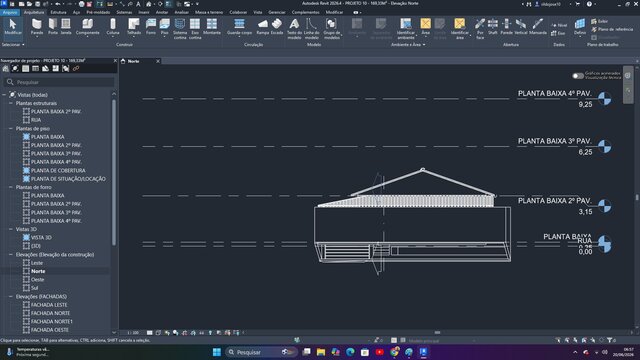Toggle Gráficos acelerados switch
The image size is (640, 360).
coord(578,76)
